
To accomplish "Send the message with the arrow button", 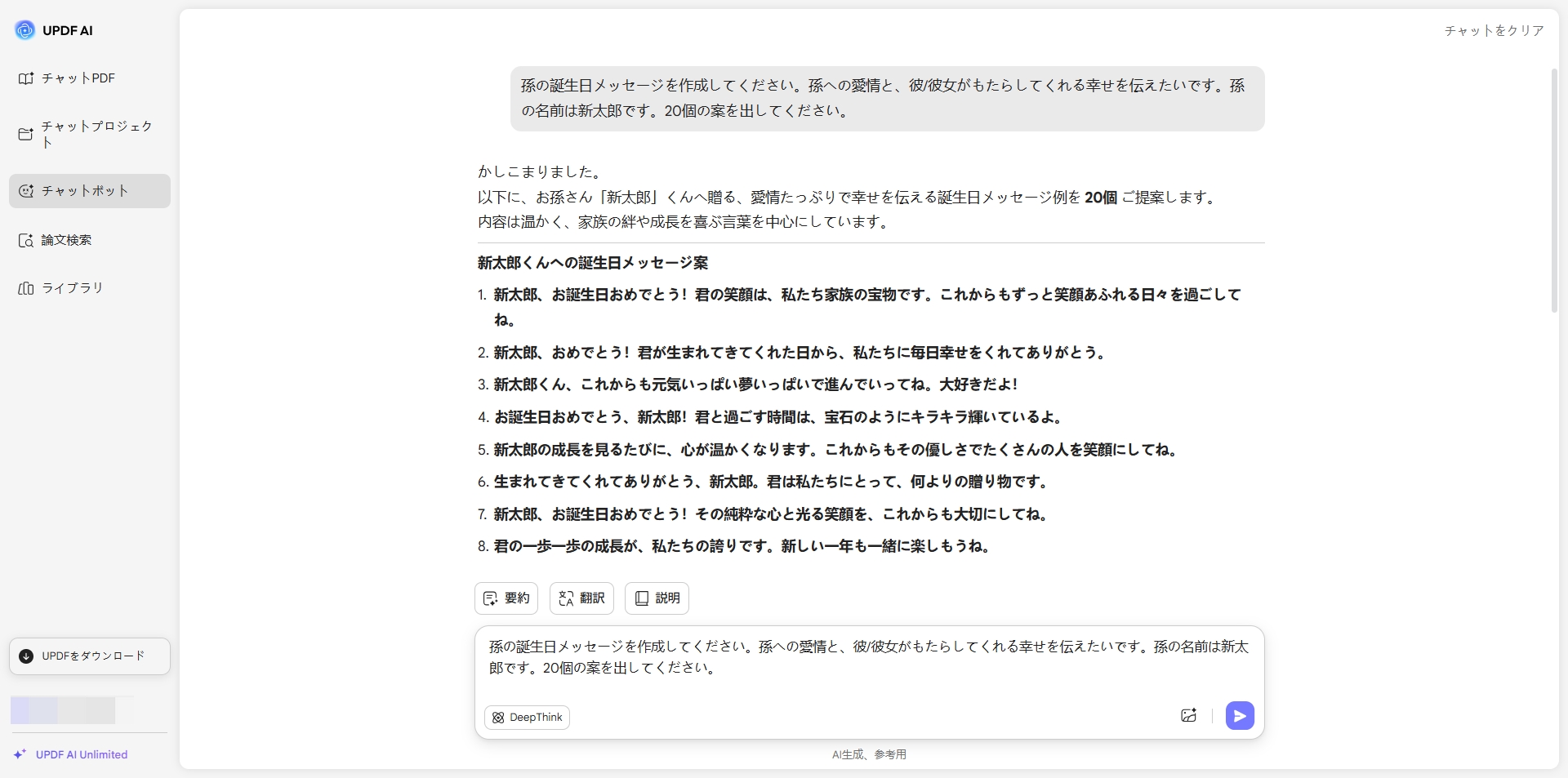I will click(1240, 716).
